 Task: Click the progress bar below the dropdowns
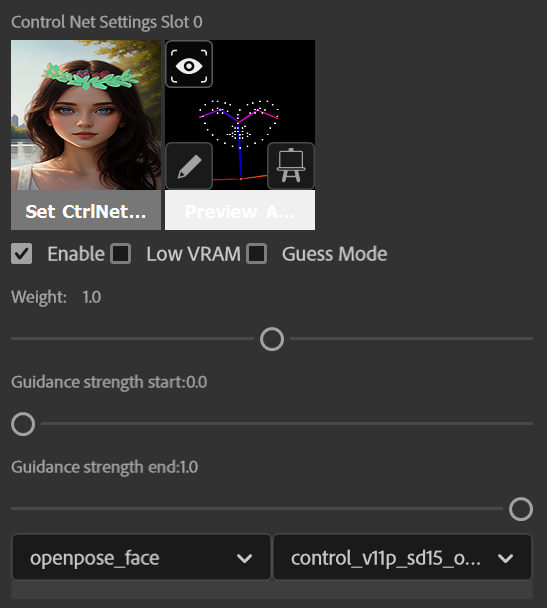272,590
